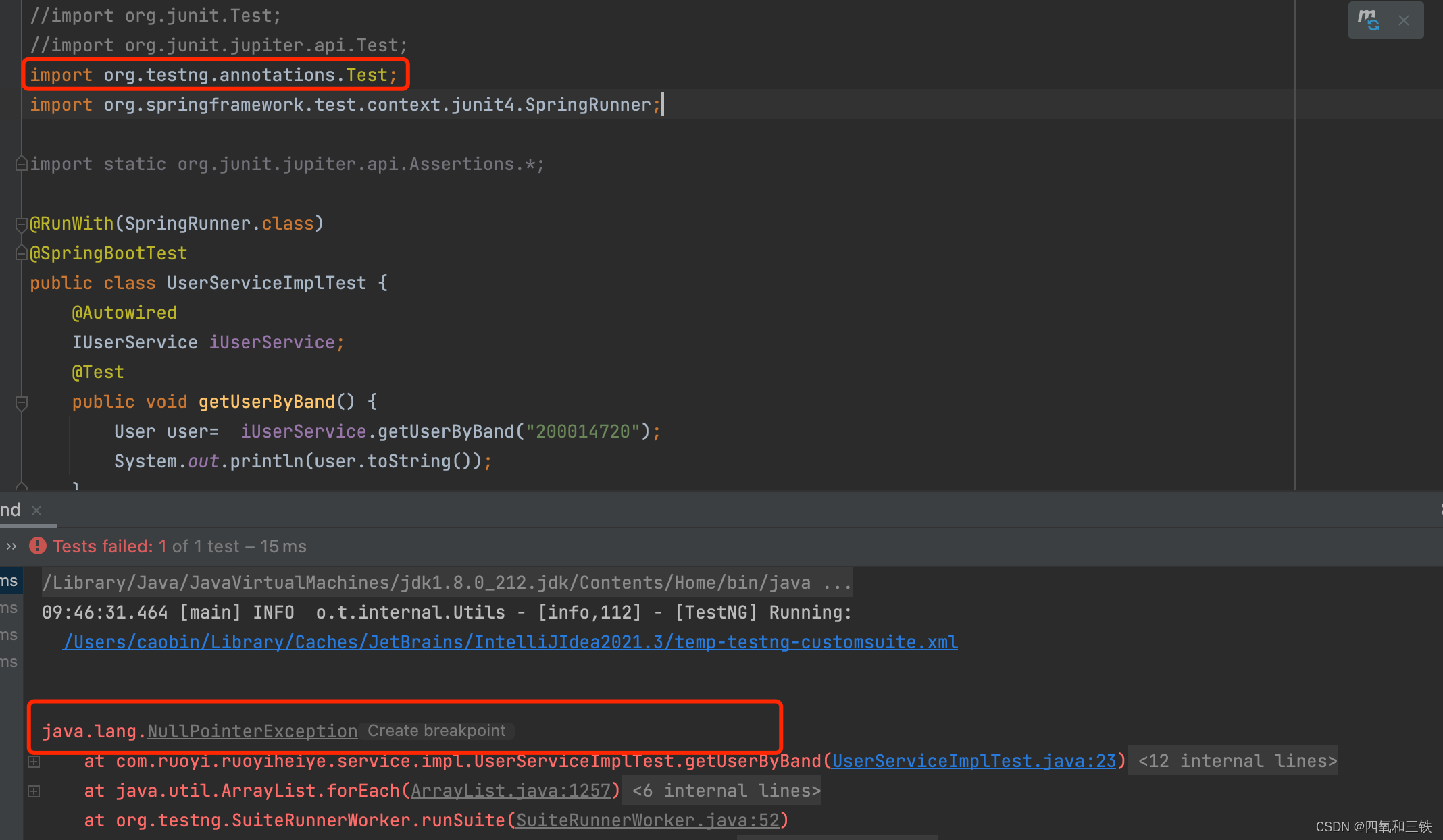Viewport: 1443px width, 840px height.
Task: Click the red failed-tests error icon
Action: (38, 546)
